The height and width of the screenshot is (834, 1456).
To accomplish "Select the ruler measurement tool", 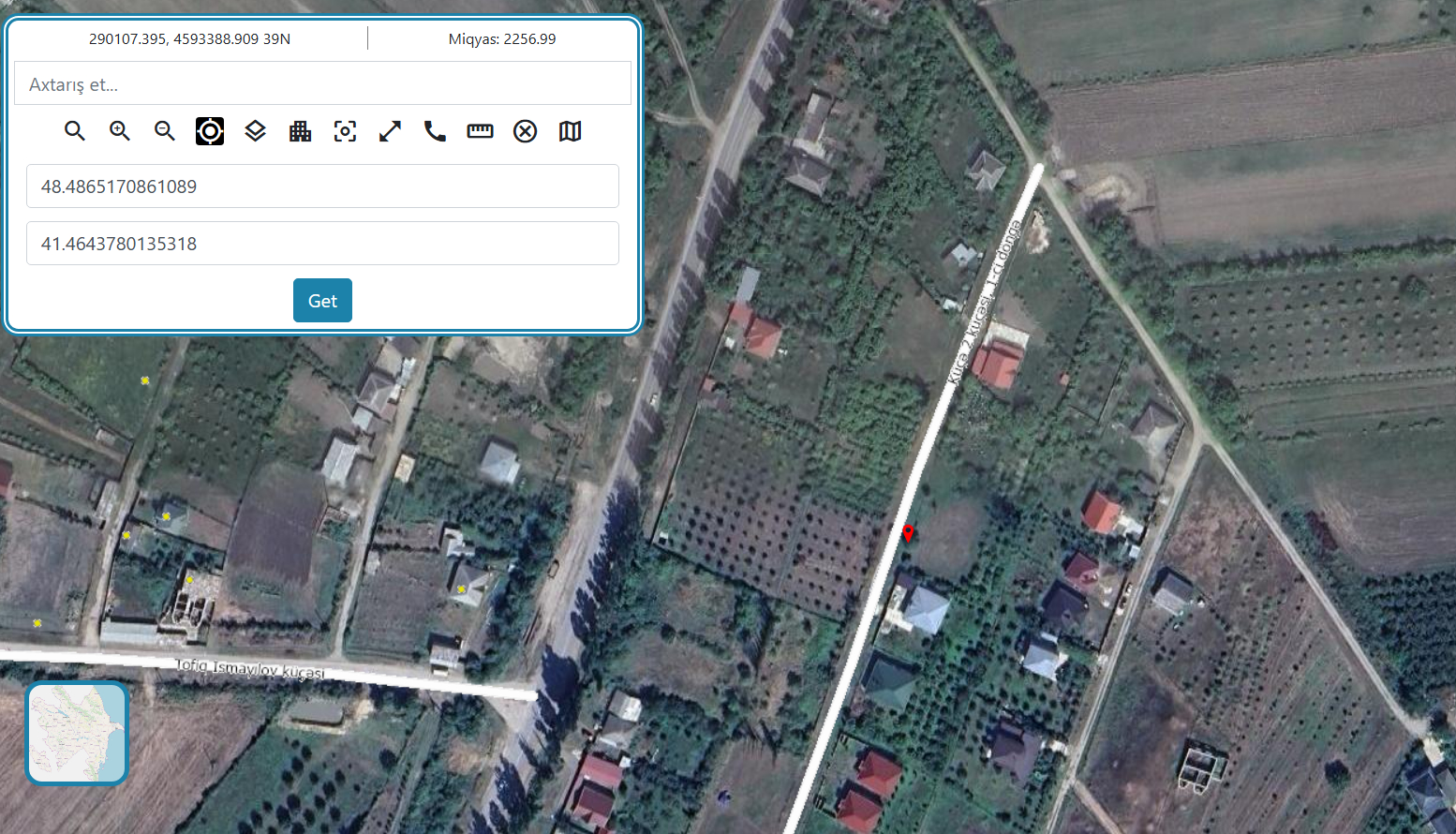I will tap(480, 131).
